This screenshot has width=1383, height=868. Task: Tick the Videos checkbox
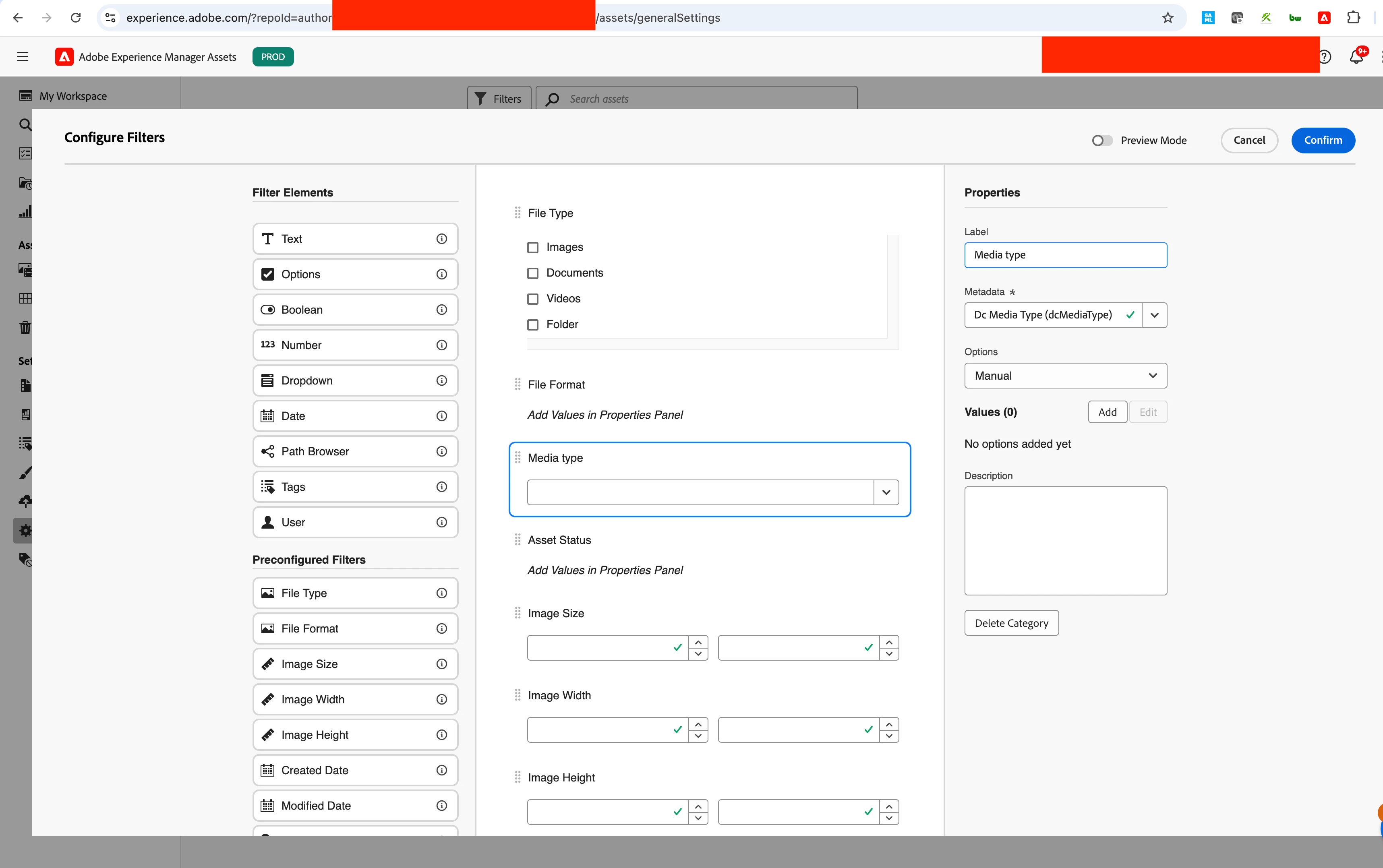point(533,299)
